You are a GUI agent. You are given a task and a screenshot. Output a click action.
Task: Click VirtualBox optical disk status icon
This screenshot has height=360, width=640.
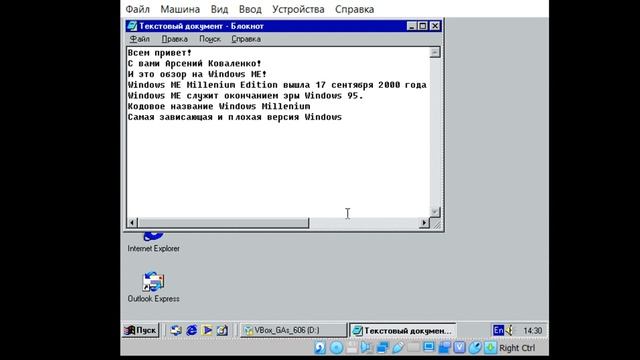336,348
